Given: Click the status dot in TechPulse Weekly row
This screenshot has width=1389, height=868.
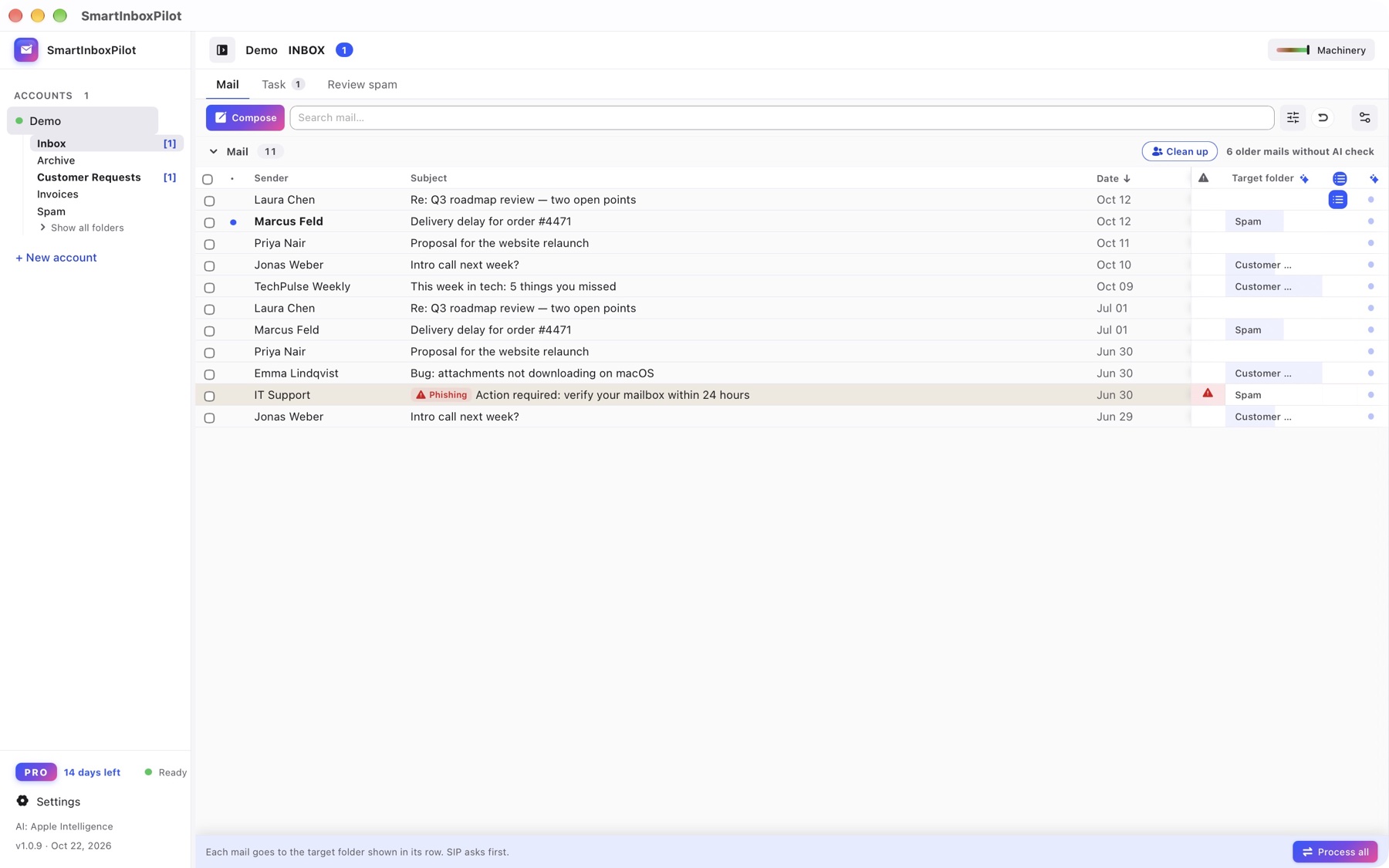Looking at the screenshot, I should click(x=1370, y=286).
